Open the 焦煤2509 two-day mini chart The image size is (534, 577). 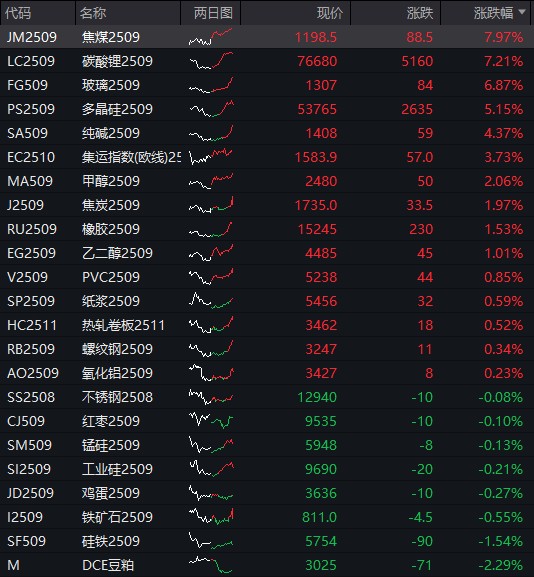[x=211, y=37]
